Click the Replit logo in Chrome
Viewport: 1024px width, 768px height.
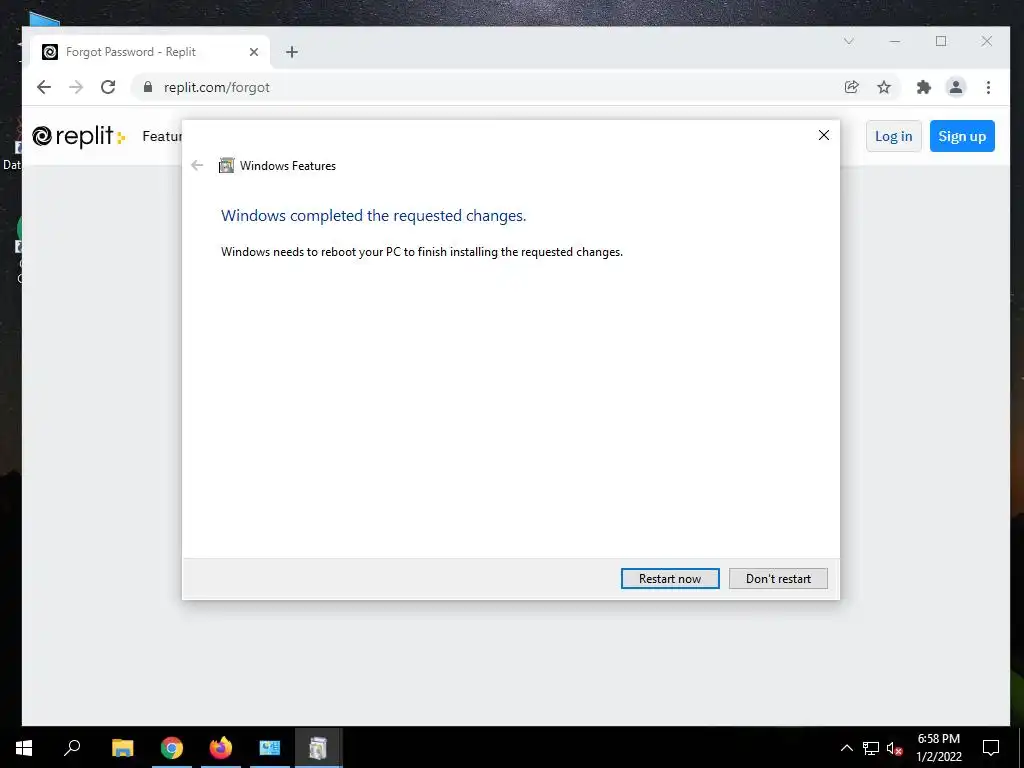tap(78, 136)
